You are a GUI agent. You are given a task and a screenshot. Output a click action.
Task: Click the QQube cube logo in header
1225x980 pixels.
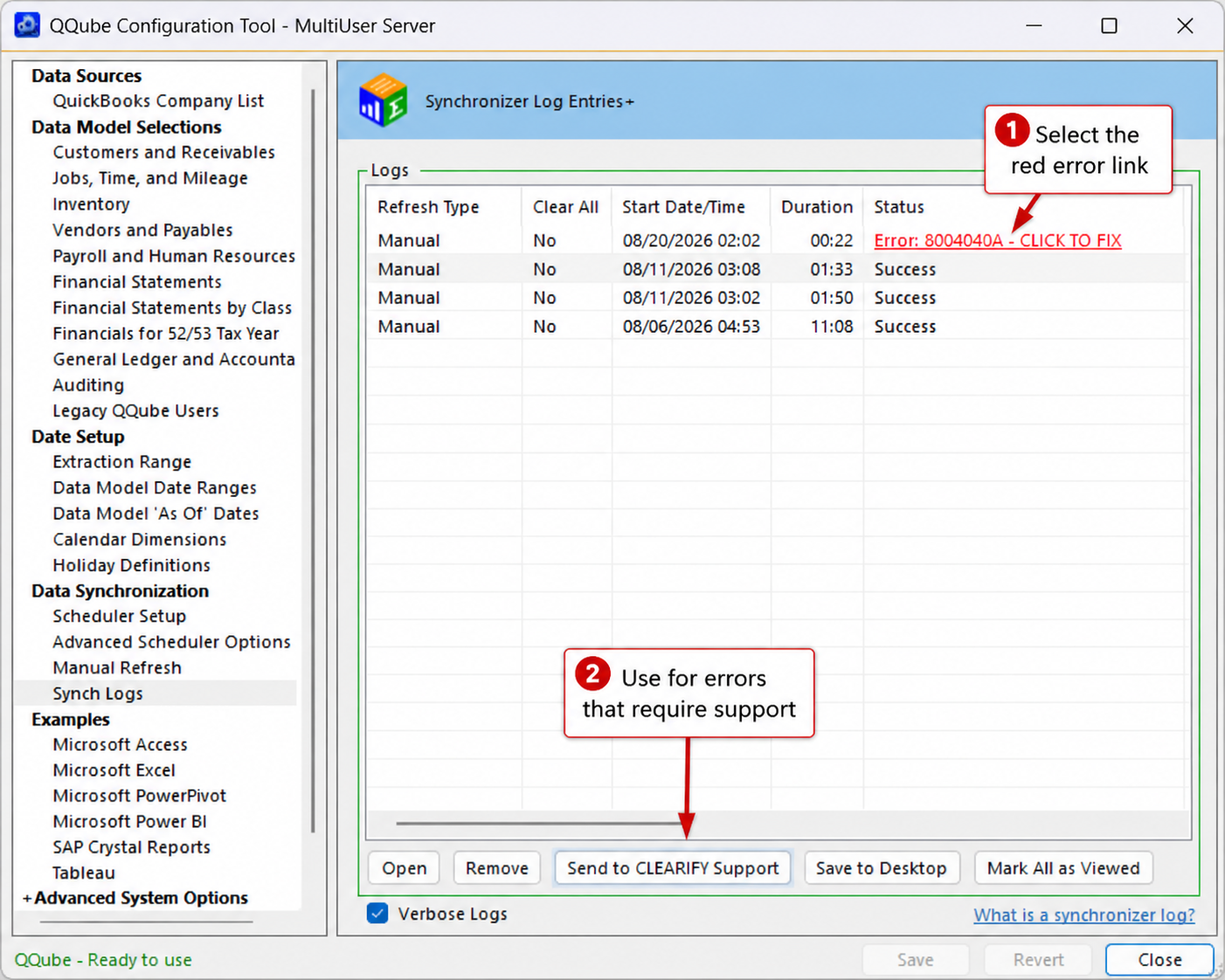[383, 100]
